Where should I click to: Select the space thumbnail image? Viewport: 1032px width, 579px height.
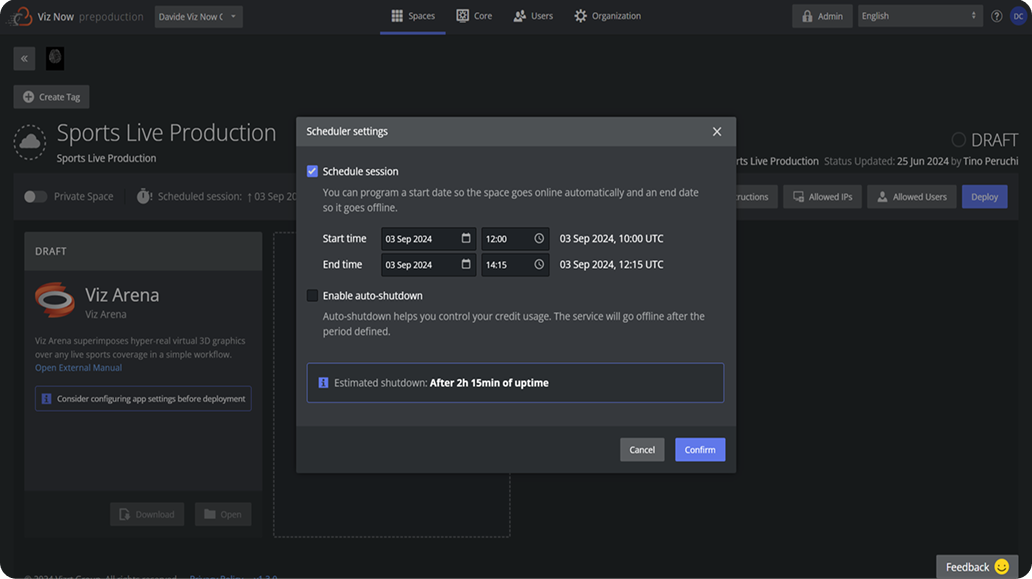55,59
